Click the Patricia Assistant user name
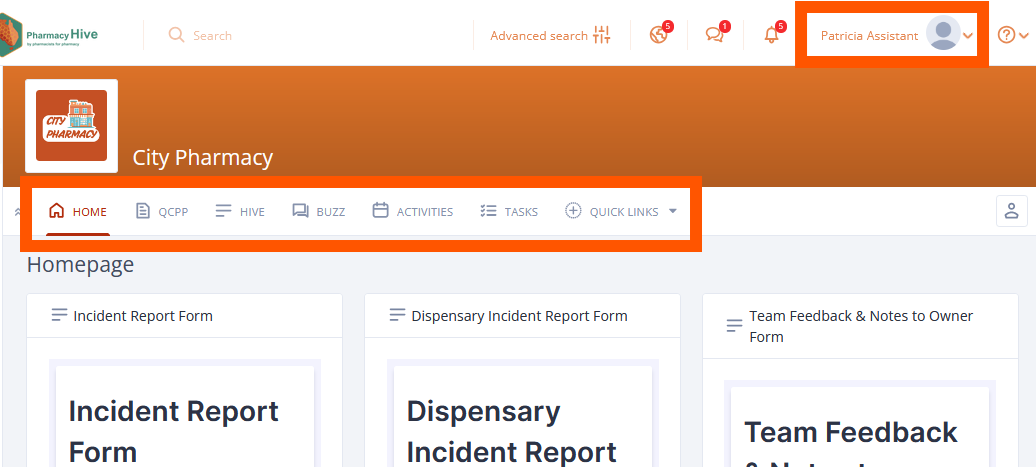1036x467 pixels. (870, 36)
